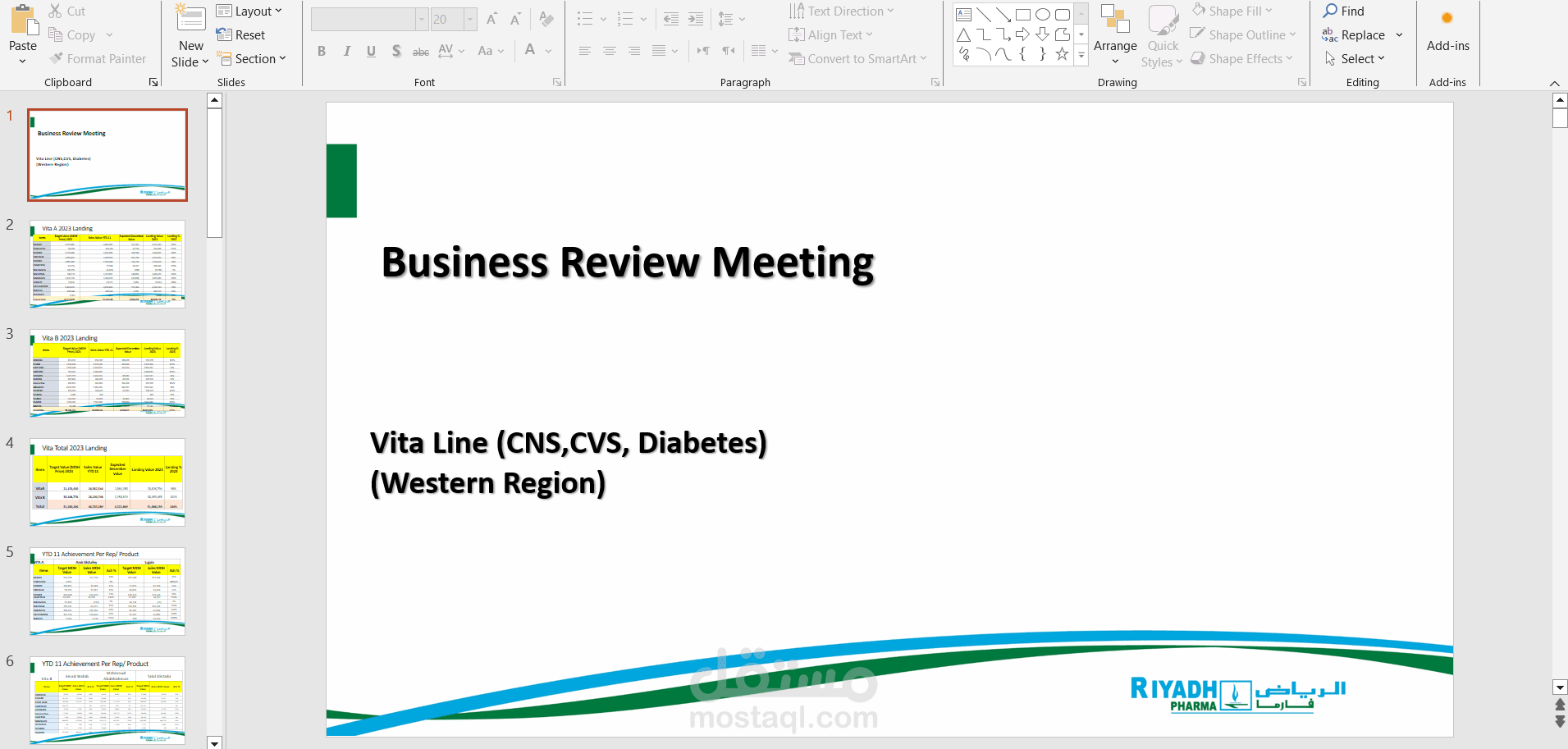Open the Line Spacing dropdown
Viewport: 1568px width, 749px height.
[x=731, y=19]
